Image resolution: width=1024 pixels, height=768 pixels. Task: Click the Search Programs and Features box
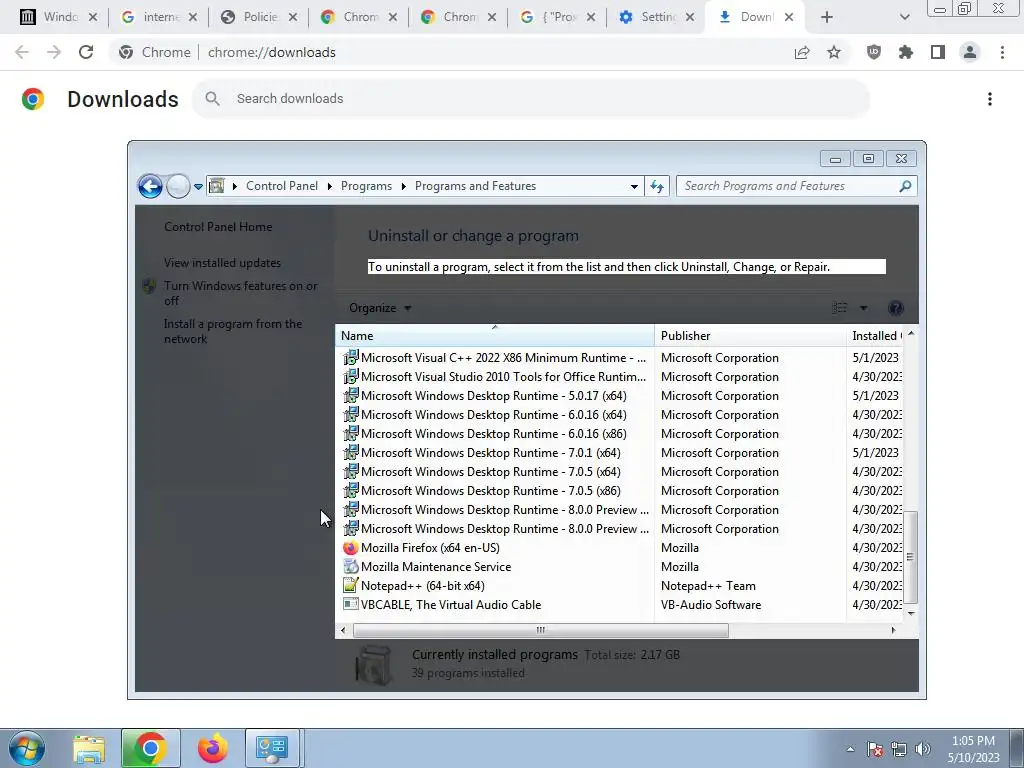[796, 186]
